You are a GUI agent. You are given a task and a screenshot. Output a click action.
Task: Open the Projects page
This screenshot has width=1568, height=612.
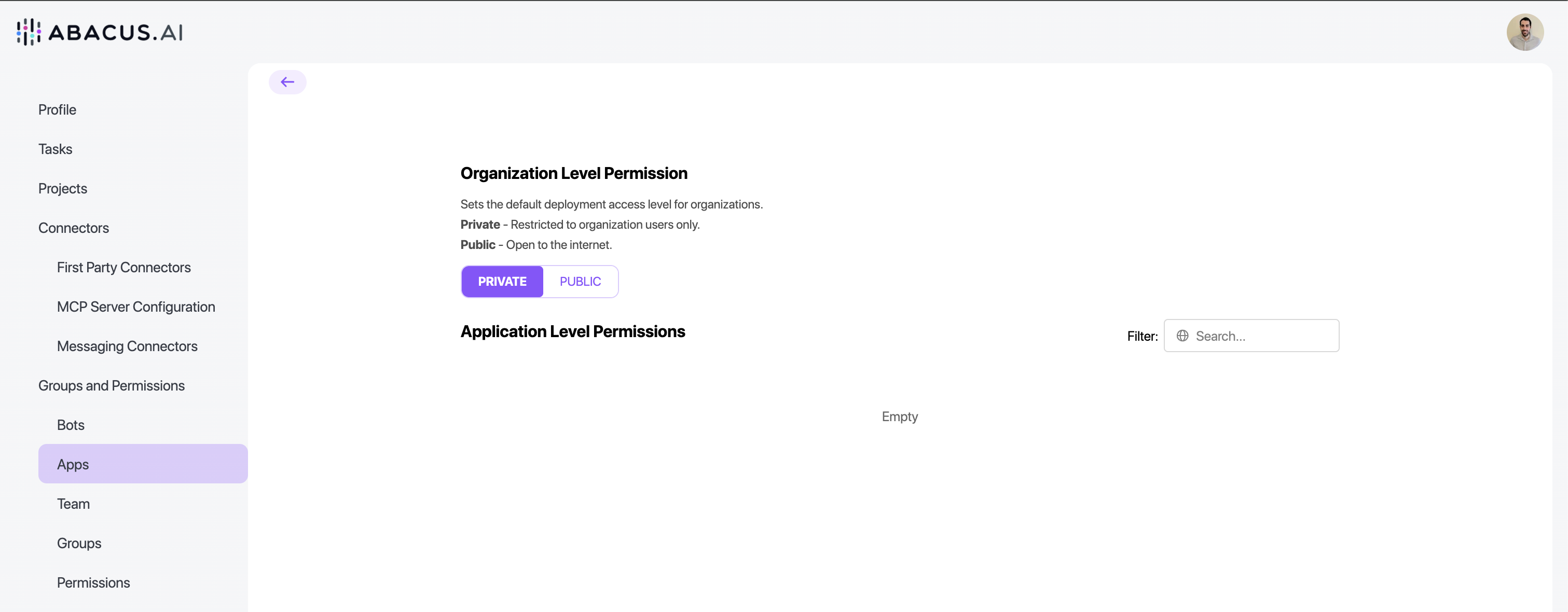(62, 188)
